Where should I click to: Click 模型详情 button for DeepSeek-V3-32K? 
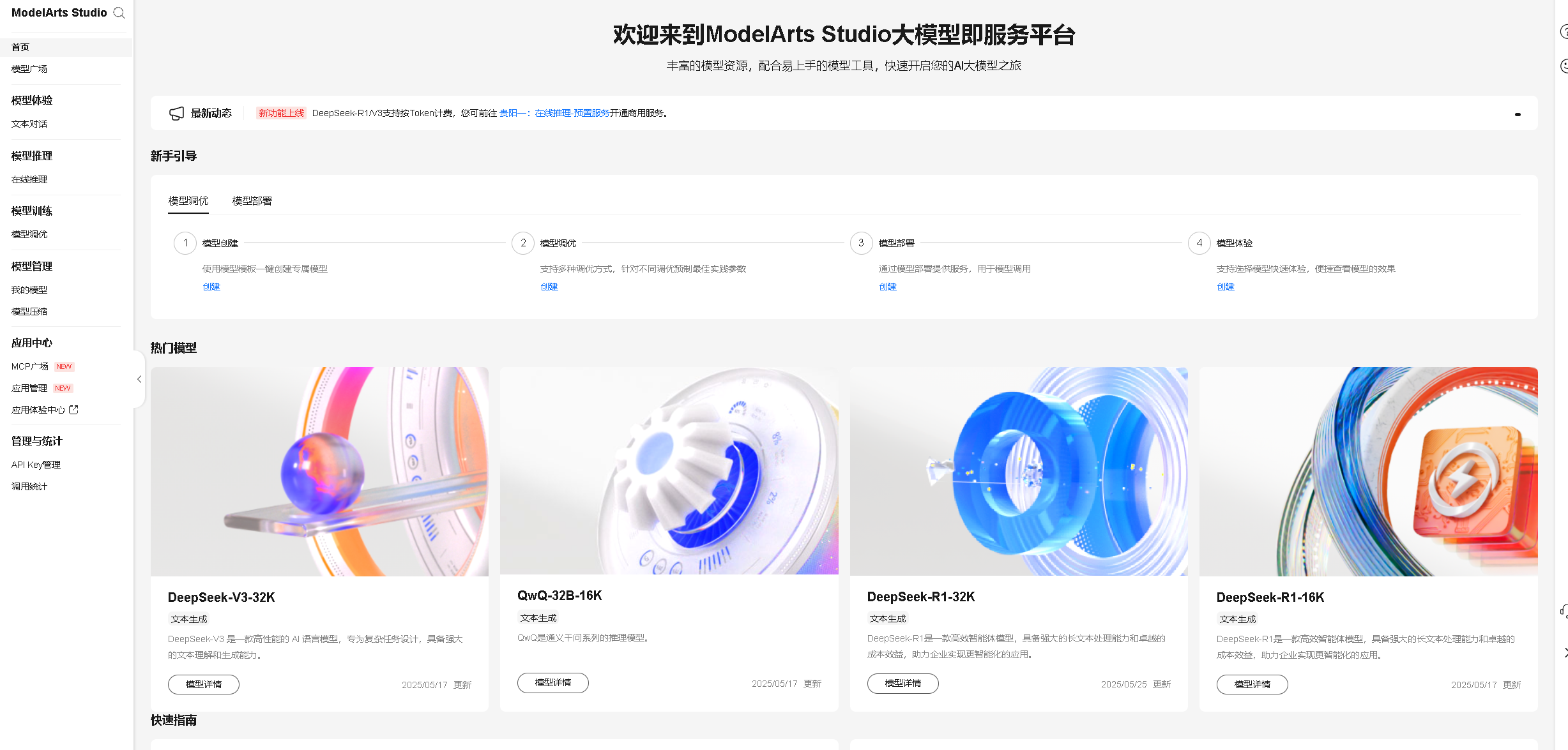(204, 684)
